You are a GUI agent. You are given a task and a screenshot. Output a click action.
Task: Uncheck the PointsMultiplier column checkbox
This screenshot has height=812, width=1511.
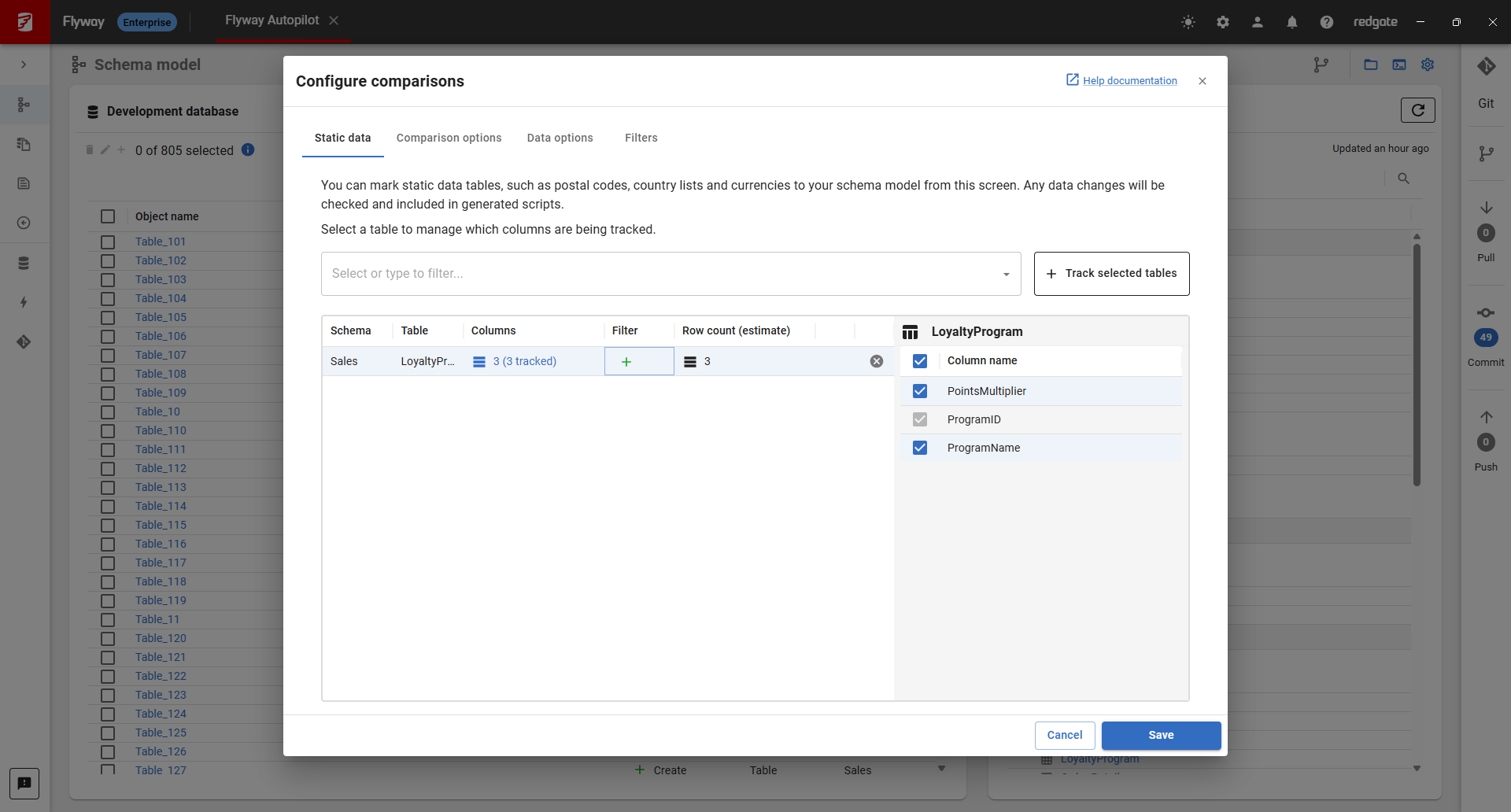(x=920, y=391)
